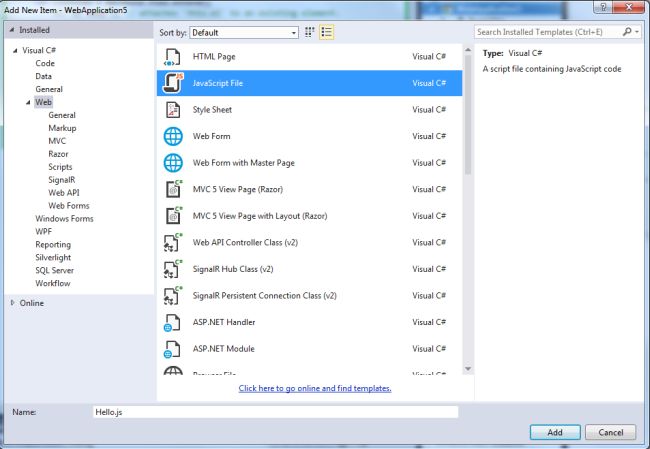Click the Style Sheet template icon
This screenshot has height=449, width=650.
point(172,110)
